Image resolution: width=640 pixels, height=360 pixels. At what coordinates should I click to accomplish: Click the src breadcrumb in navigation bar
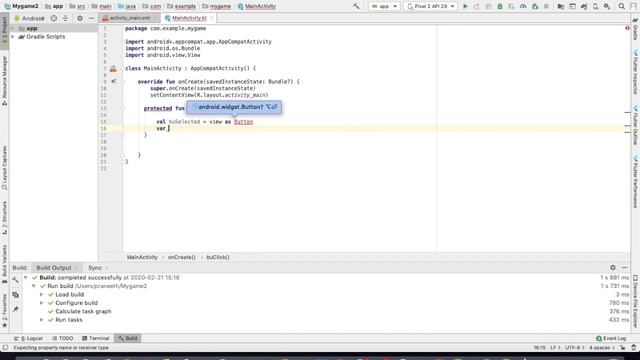78,6
